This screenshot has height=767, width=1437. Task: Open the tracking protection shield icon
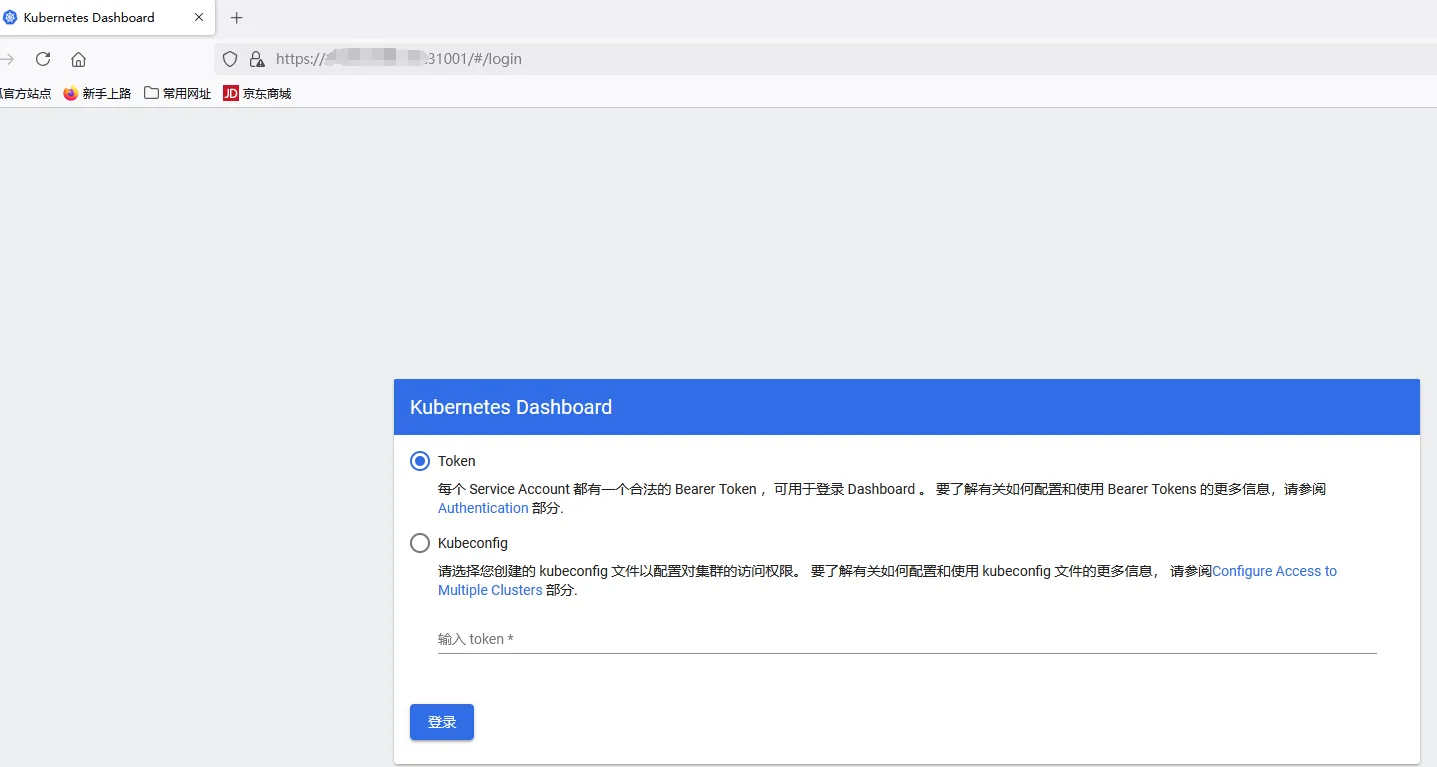point(230,59)
